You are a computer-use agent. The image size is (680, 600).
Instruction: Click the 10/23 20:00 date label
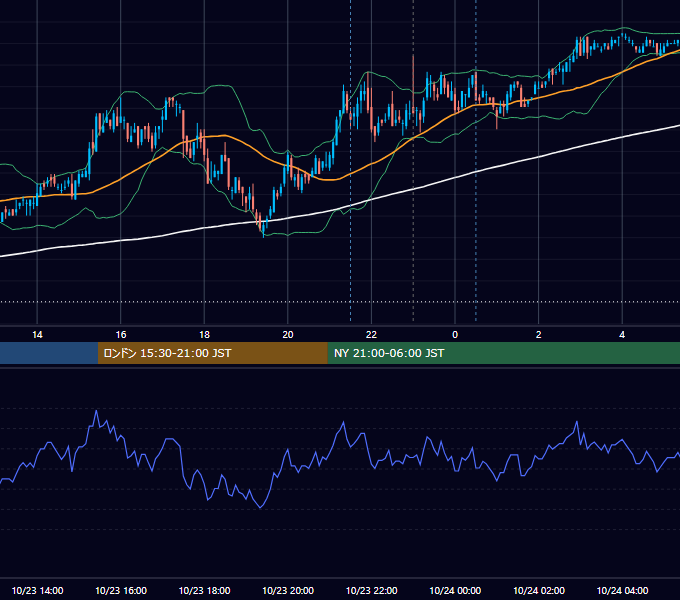(x=288, y=590)
